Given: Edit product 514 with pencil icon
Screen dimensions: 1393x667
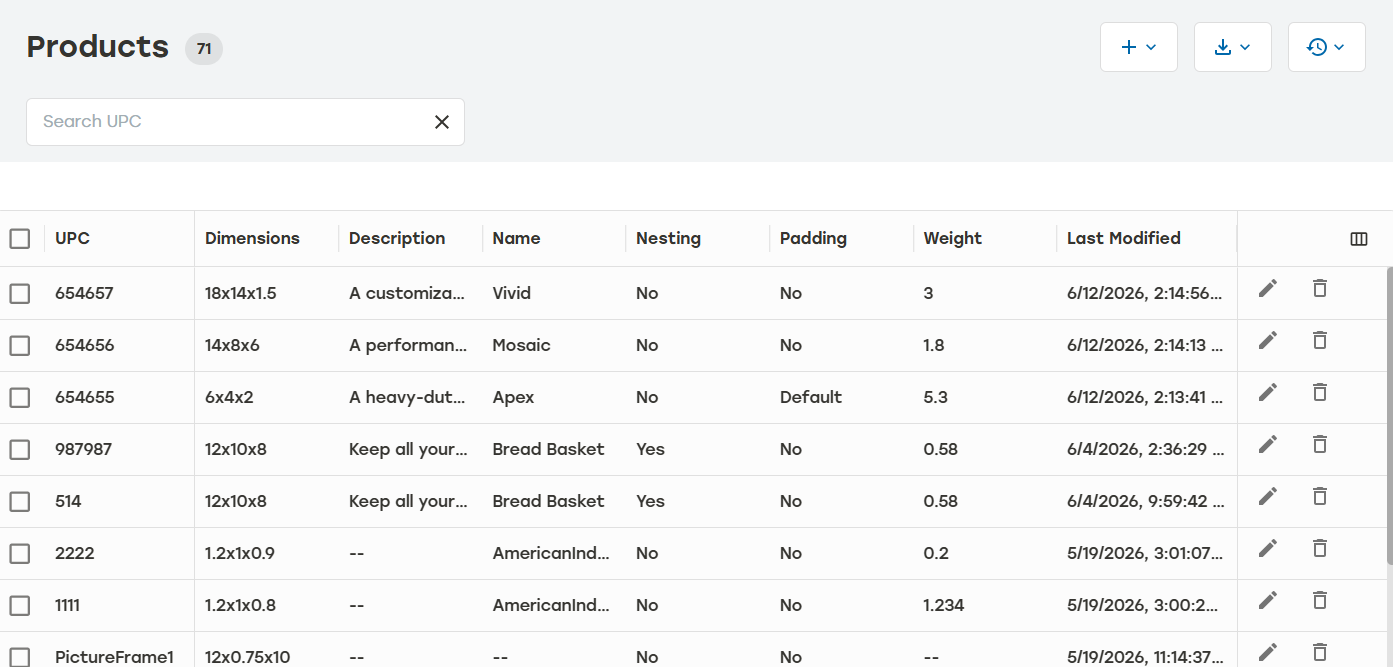Looking at the screenshot, I should pos(1268,496).
